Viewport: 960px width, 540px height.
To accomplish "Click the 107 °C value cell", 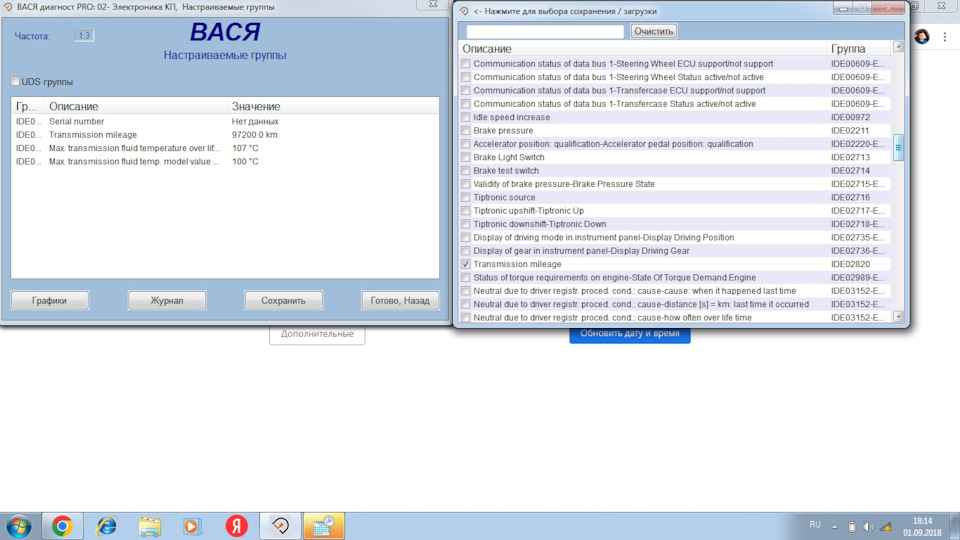I will click(245, 148).
